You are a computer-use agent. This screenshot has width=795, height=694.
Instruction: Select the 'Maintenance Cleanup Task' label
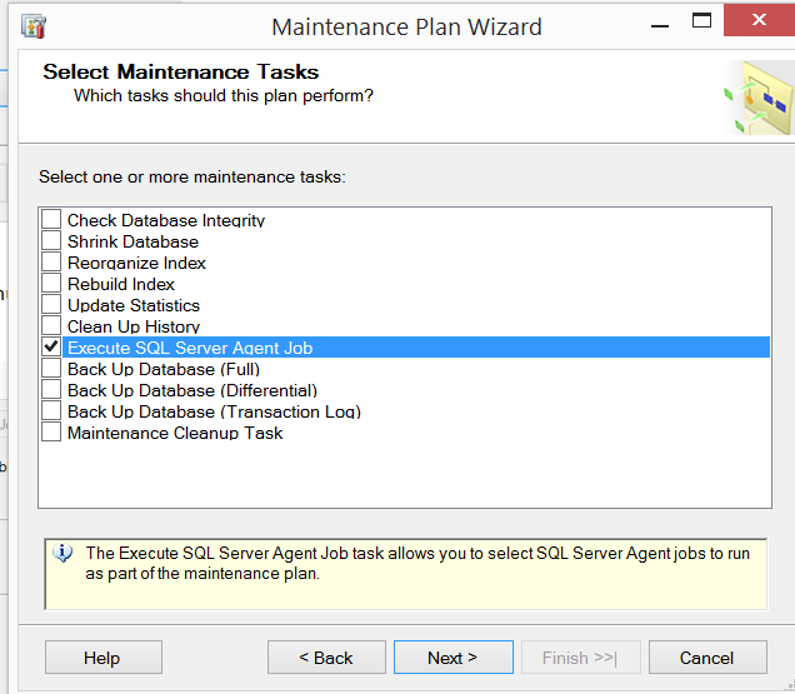point(175,433)
